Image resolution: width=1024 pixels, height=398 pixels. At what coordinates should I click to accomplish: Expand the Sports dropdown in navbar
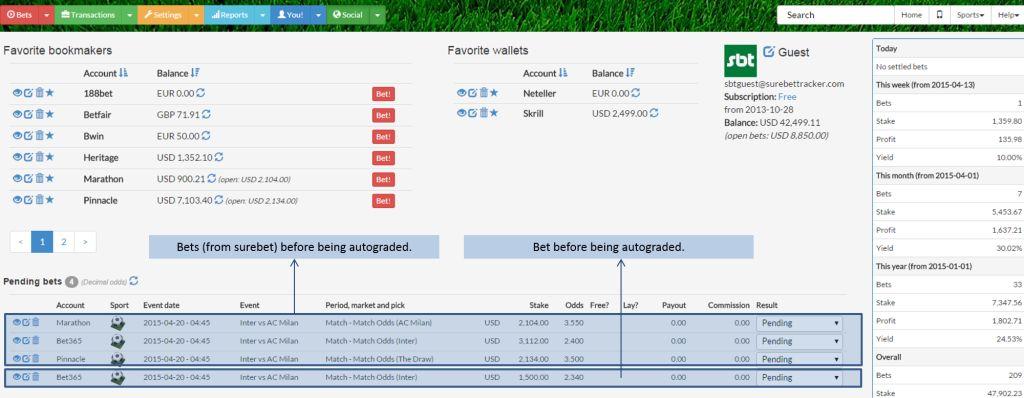[x=970, y=14]
